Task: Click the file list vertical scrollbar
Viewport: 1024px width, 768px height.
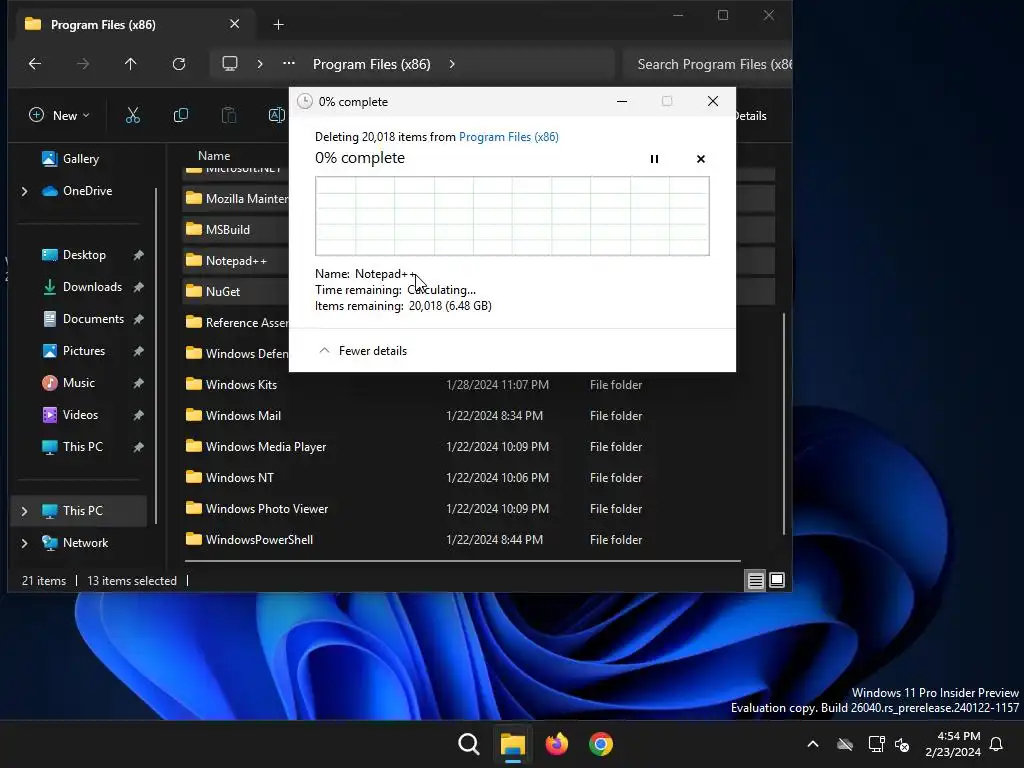Action: coord(784,424)
